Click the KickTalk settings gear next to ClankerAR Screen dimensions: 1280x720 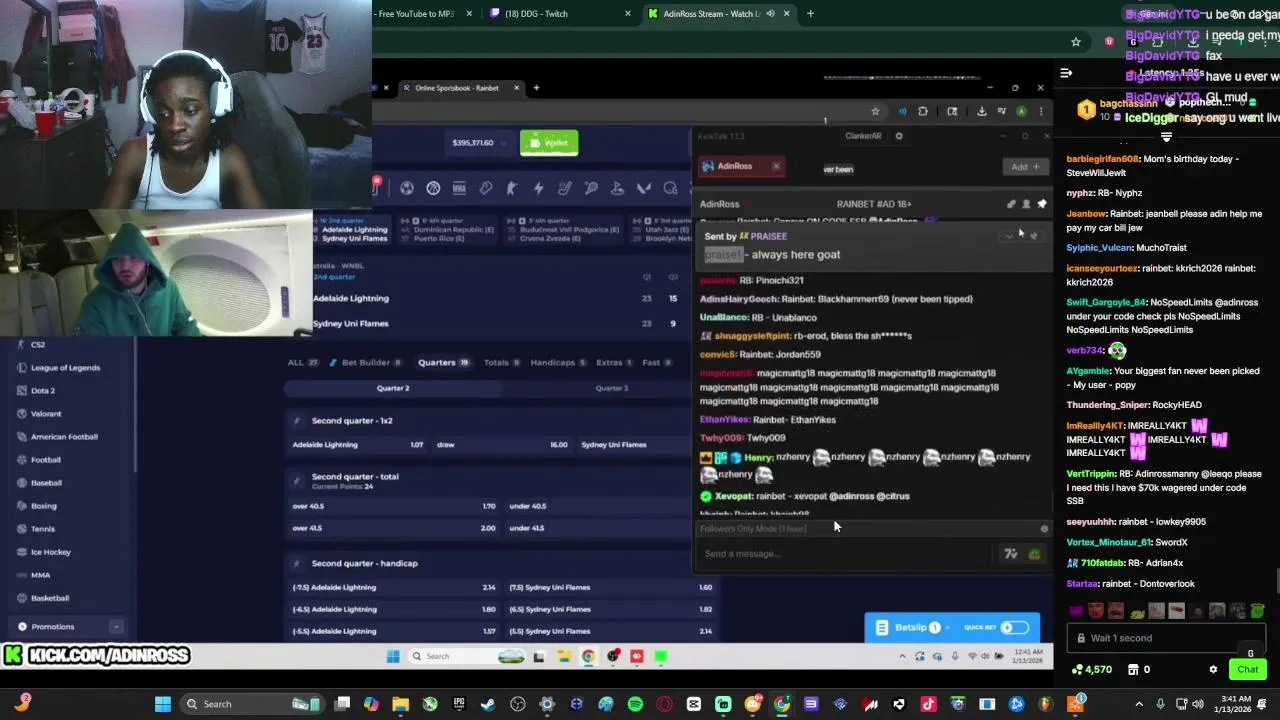coord(898,136)
